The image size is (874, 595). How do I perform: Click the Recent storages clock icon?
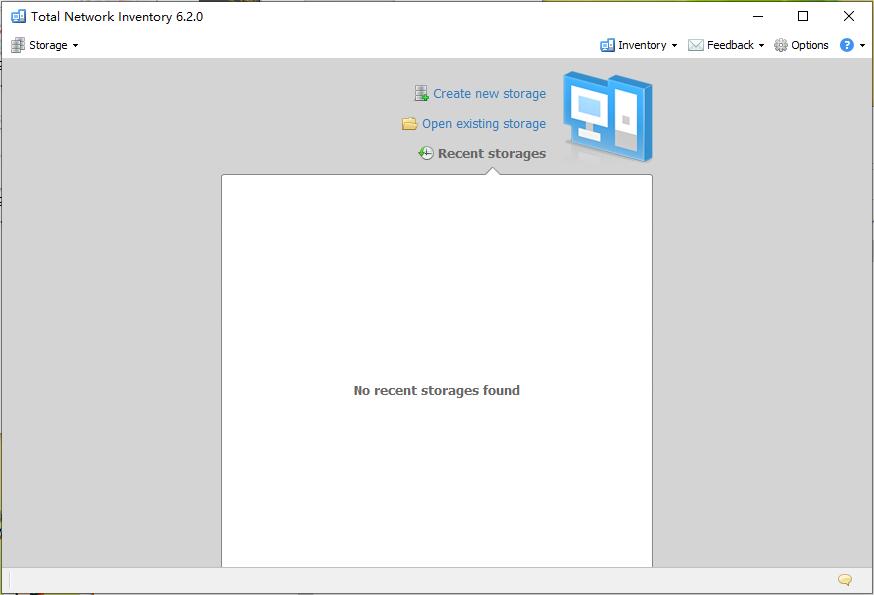pos(426,153)
